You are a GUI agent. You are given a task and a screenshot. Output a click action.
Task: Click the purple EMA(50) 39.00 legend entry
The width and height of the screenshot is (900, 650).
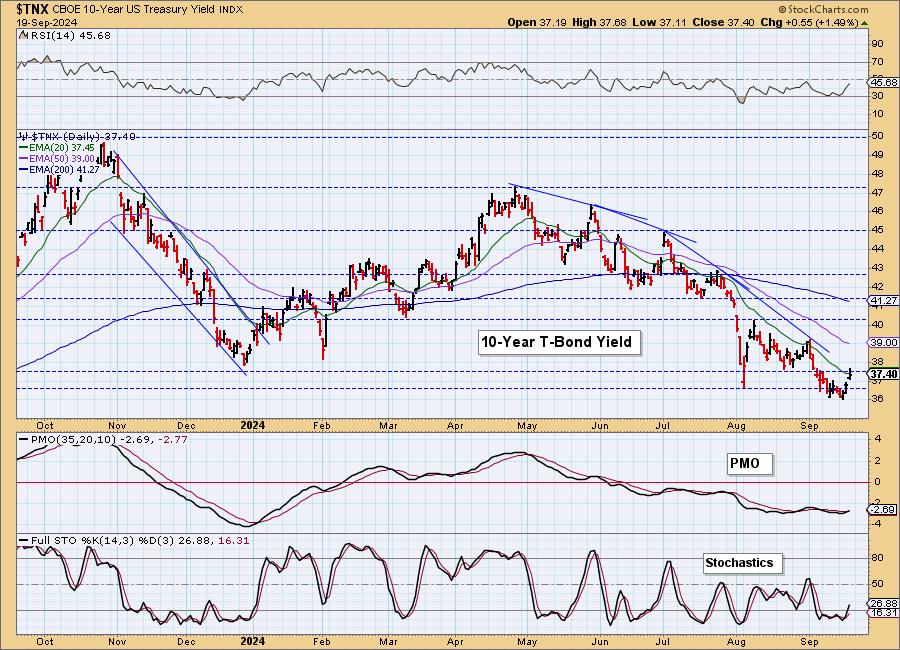click(56, 158)
